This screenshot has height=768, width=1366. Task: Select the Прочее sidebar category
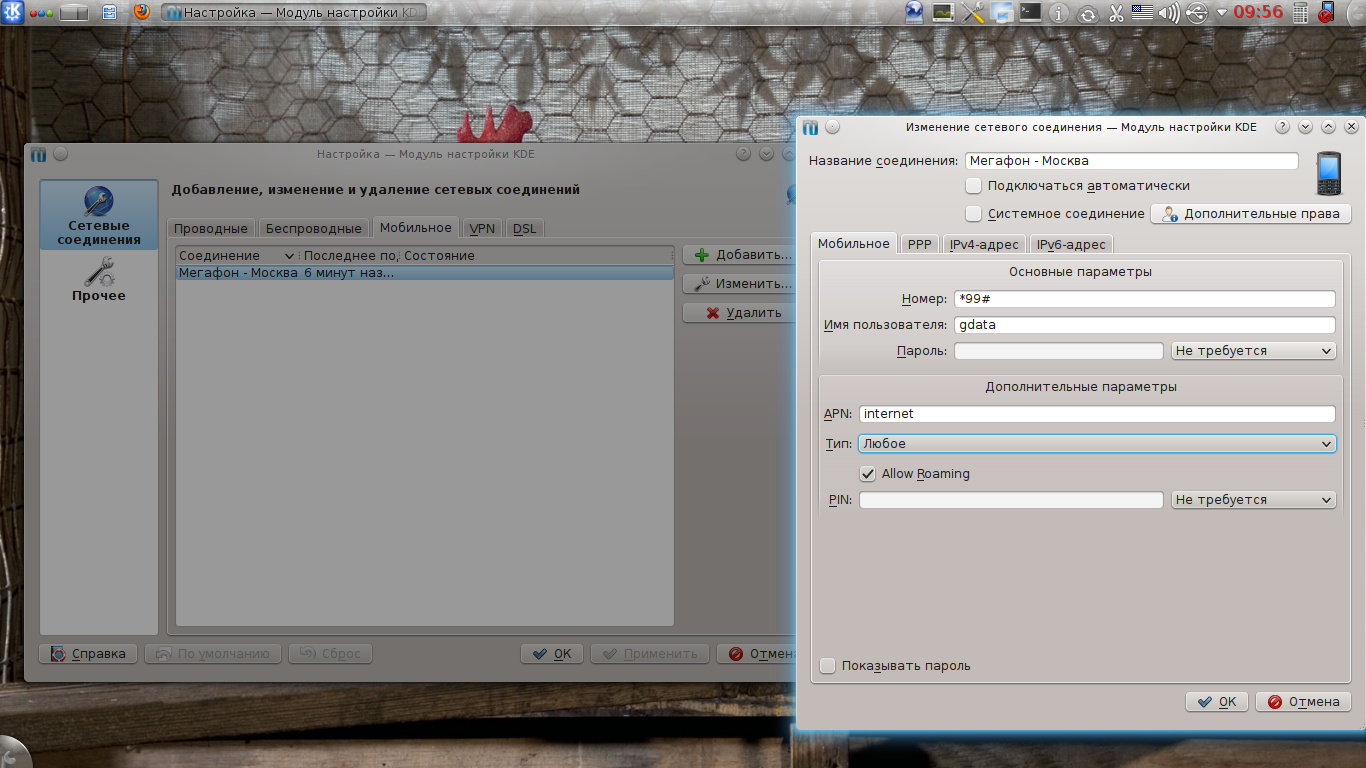(x=99, y=279)
